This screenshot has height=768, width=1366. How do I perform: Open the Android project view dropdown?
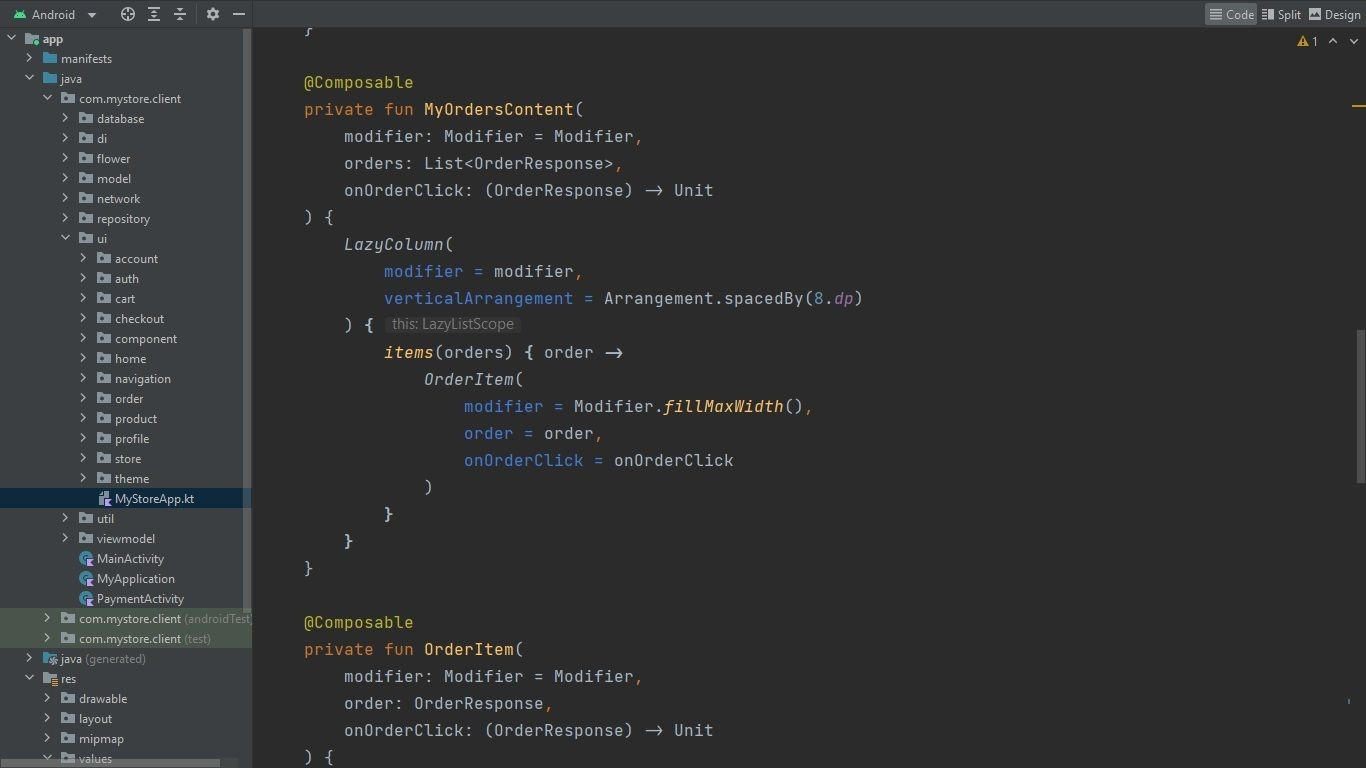91,14
